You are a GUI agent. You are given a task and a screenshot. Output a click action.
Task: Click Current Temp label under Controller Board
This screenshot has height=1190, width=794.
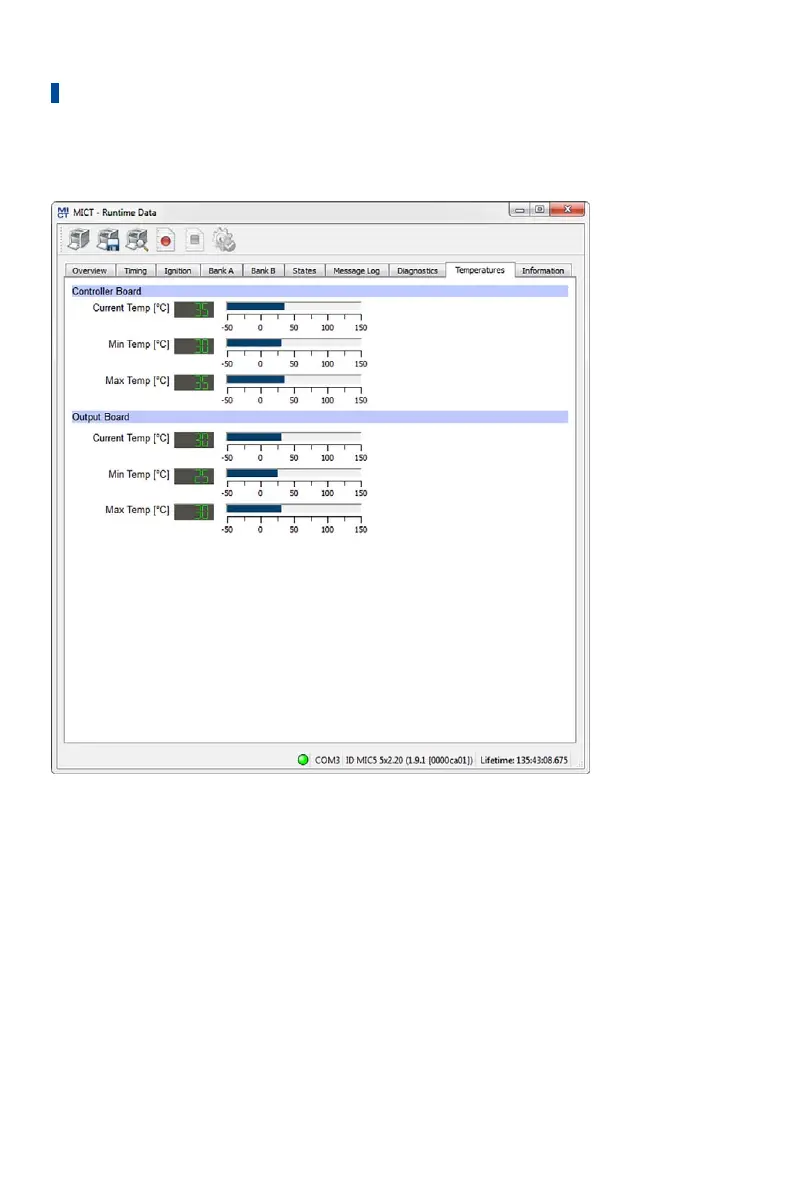coord(131,308)
